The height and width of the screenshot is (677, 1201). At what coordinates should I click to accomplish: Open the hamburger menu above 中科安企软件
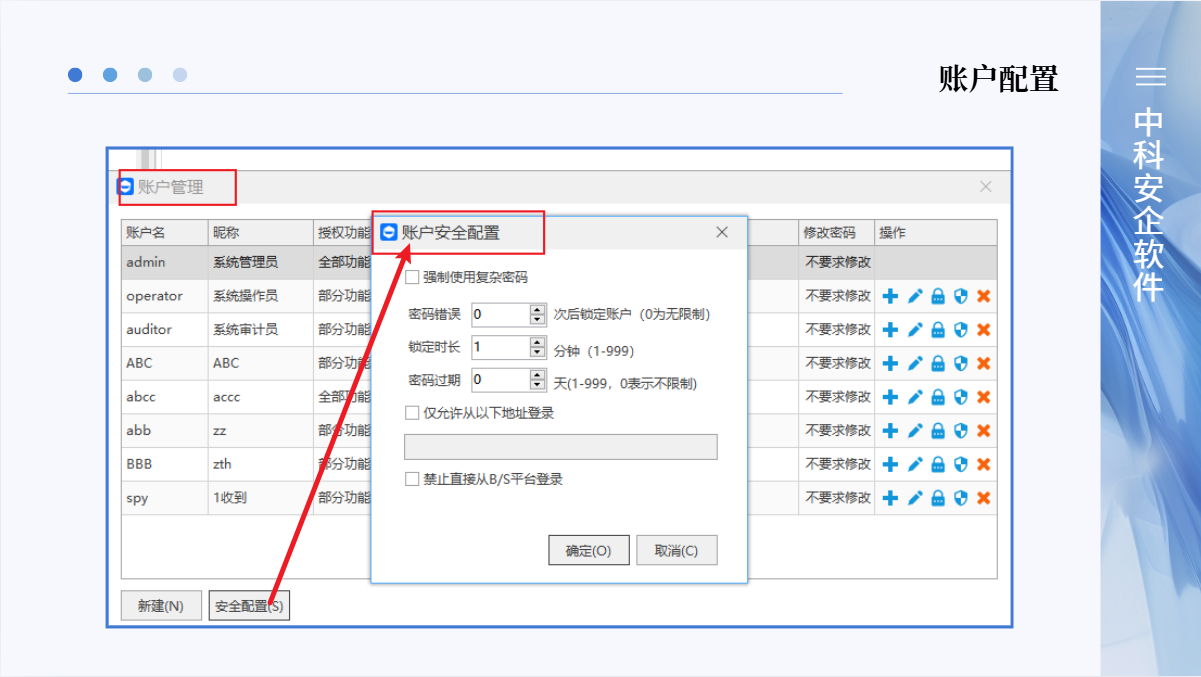click(1150, 77)
